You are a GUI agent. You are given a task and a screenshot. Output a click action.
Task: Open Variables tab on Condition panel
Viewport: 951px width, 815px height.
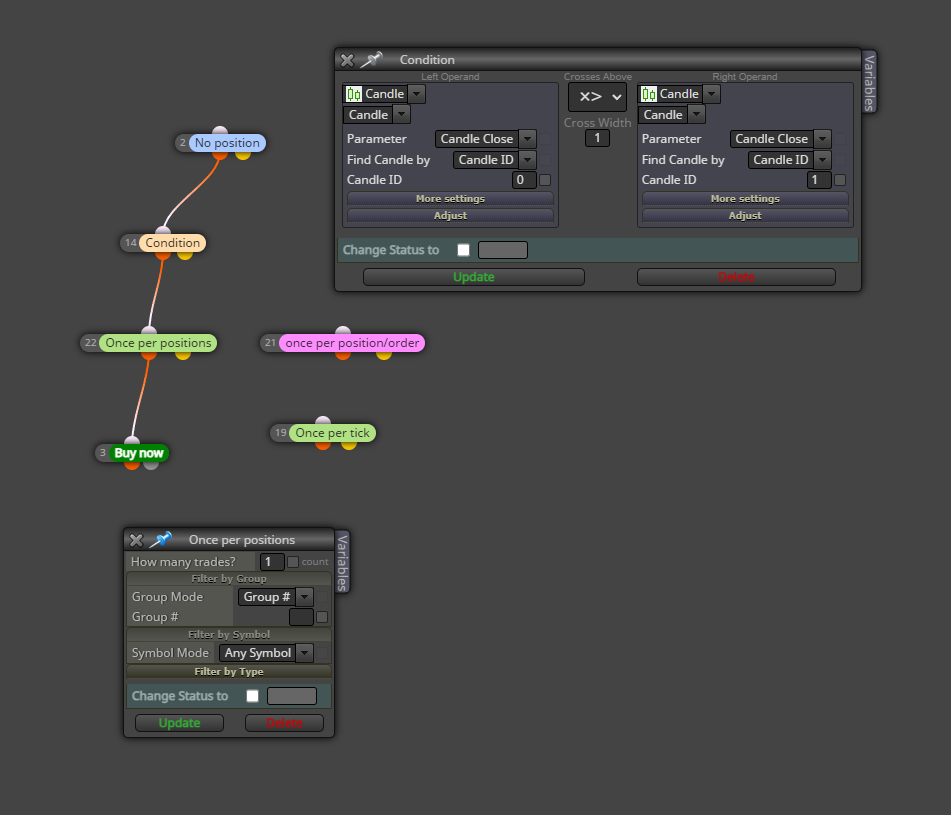click(x=869, y=82)
